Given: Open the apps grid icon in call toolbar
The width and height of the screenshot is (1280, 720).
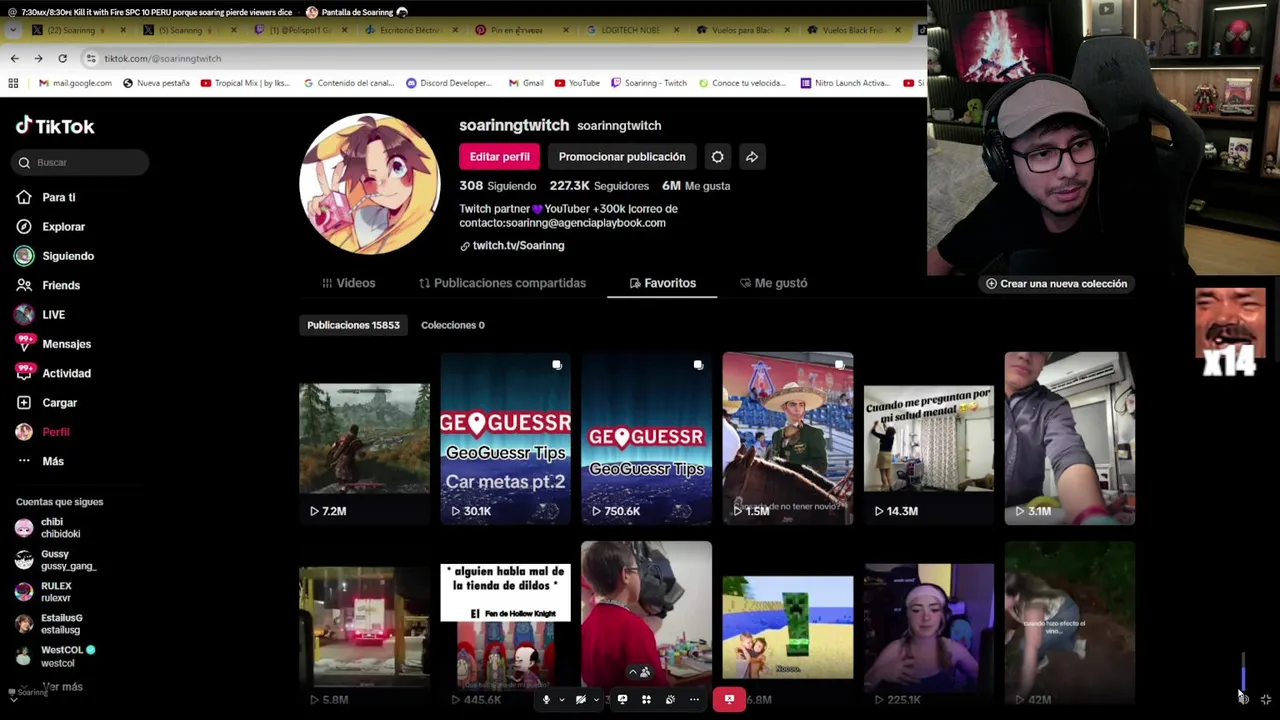Looking at the screenshot, I should click(646, 699).
